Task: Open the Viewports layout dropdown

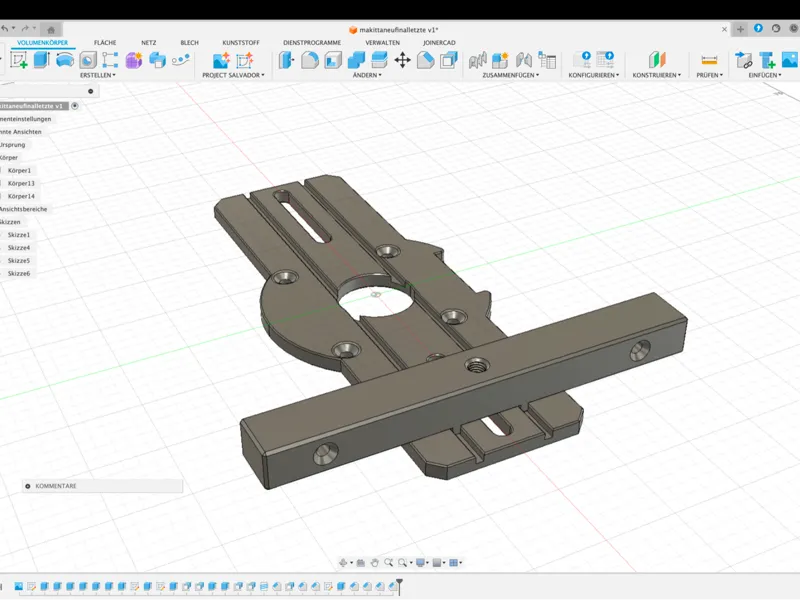Action: [x=455, y=562]
